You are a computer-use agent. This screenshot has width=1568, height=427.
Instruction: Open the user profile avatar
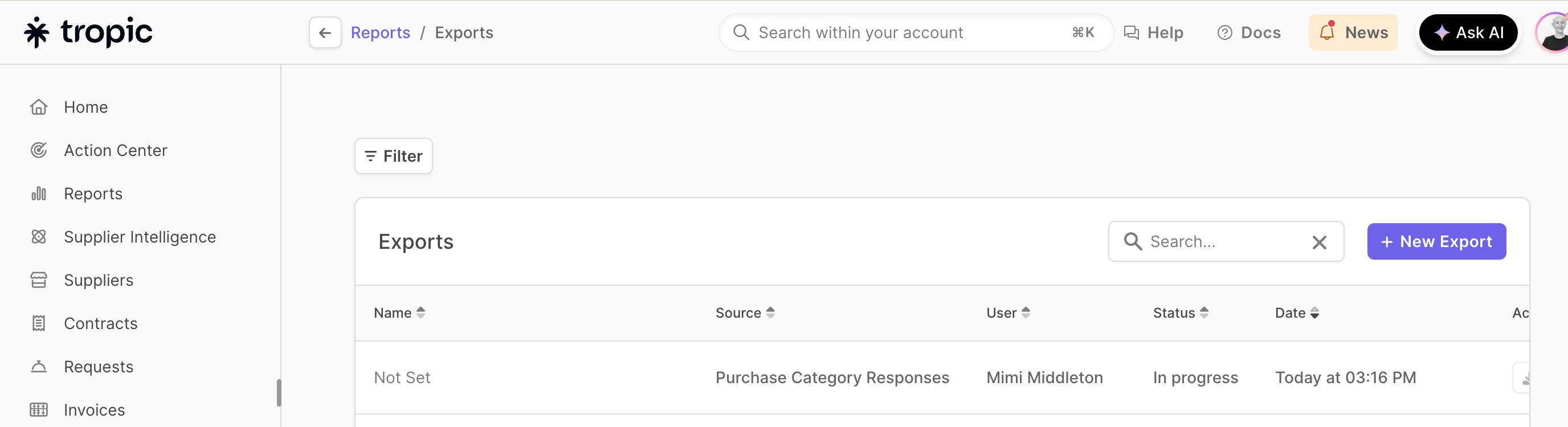coord(1554,32)
